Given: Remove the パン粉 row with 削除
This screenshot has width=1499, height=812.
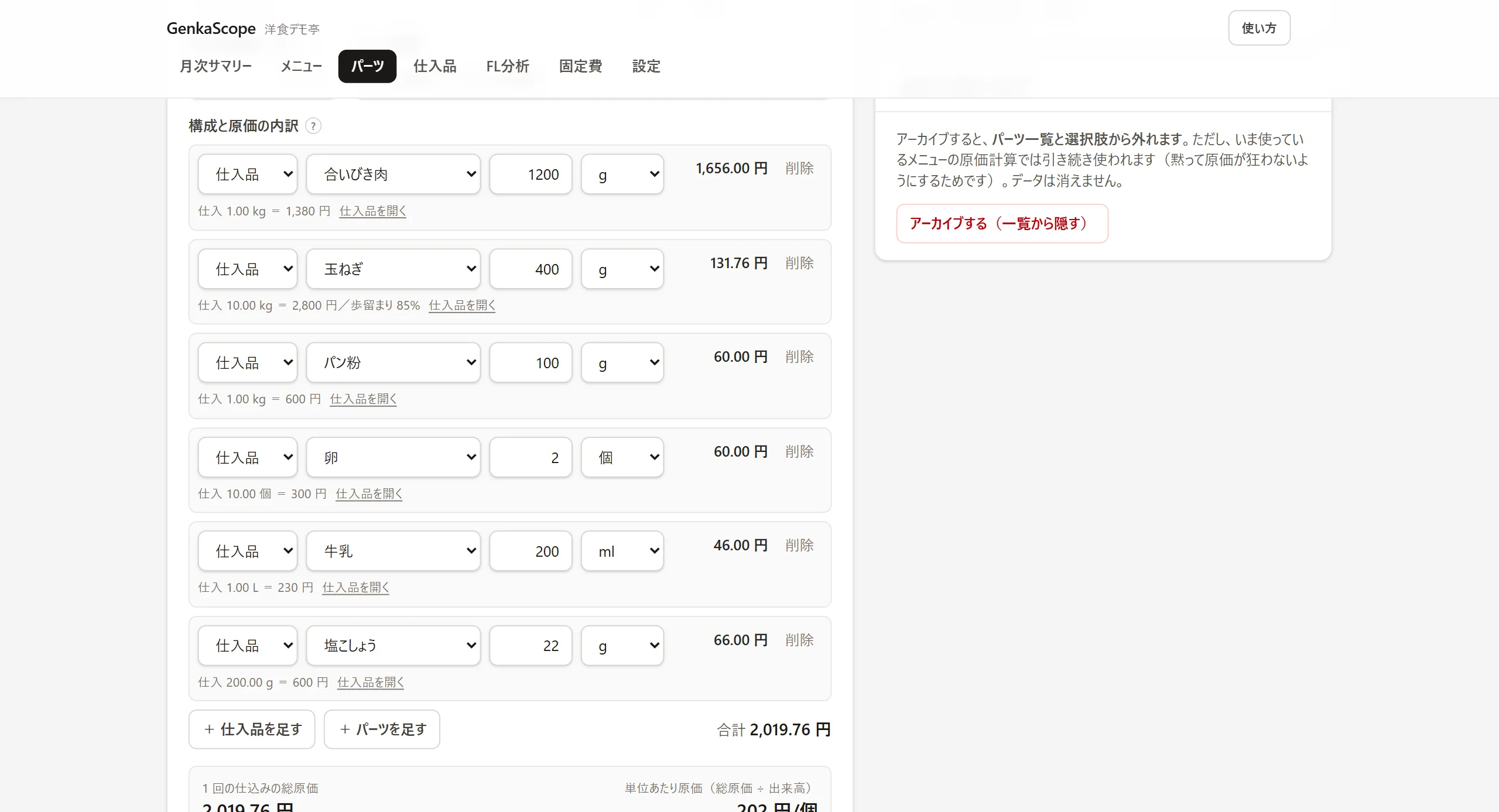Looking at the screenshot, I should 799,357.
